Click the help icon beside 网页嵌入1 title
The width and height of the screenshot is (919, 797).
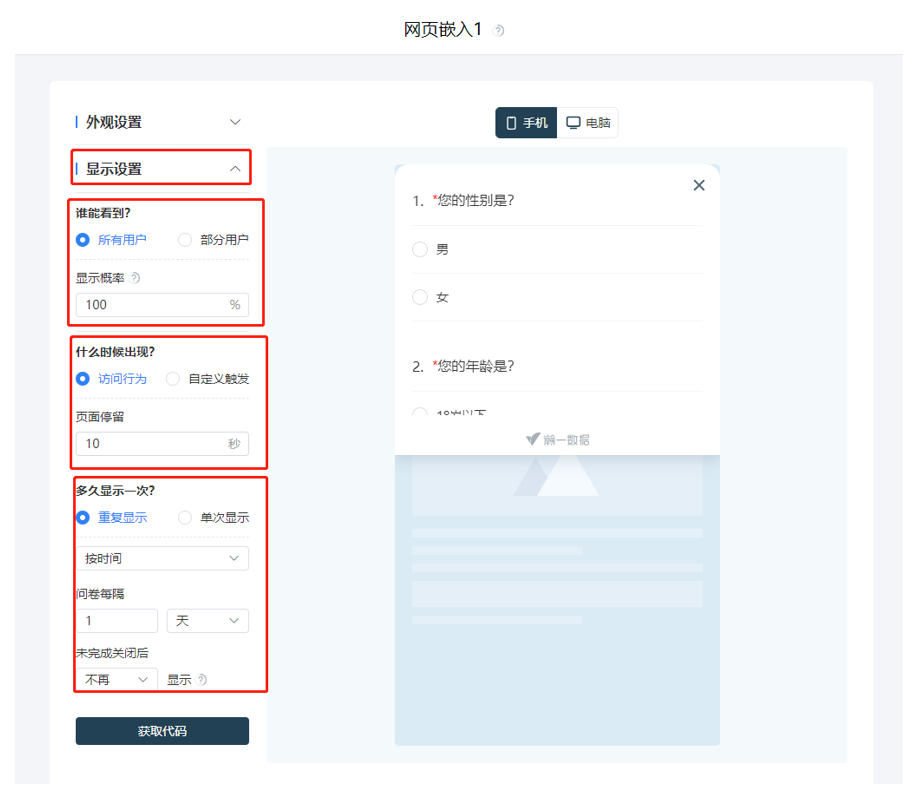[498, 30]
